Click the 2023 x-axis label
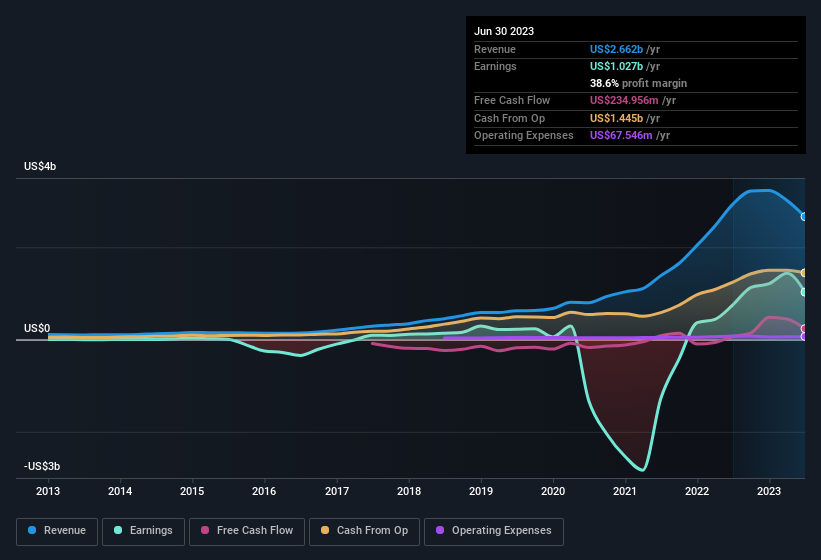The width and height of the screenshot is (821, 560). (769, 491)
